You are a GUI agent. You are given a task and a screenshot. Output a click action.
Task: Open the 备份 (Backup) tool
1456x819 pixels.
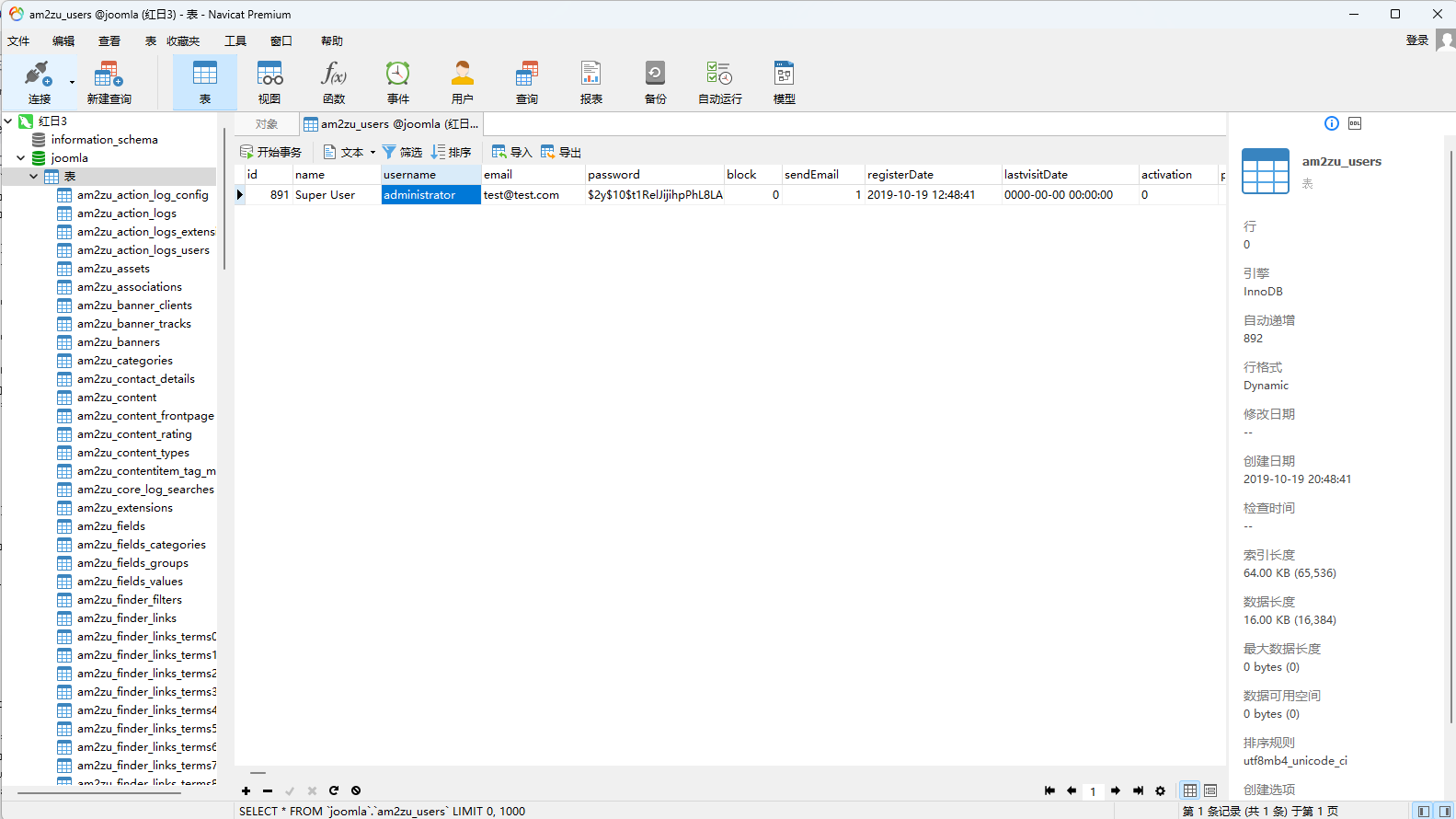[655, 82]
